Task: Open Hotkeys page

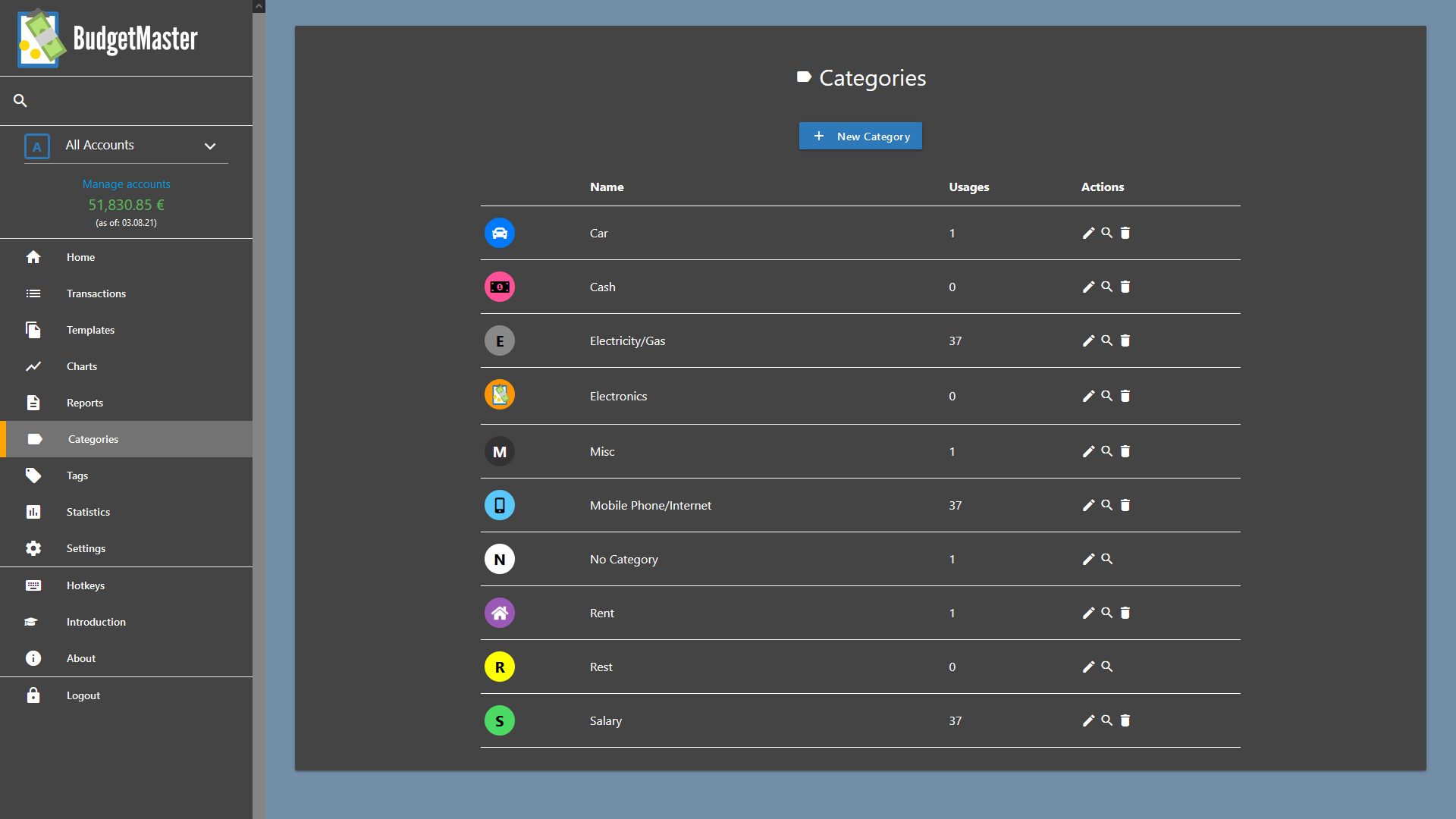Action: click(x=126, y=585)
